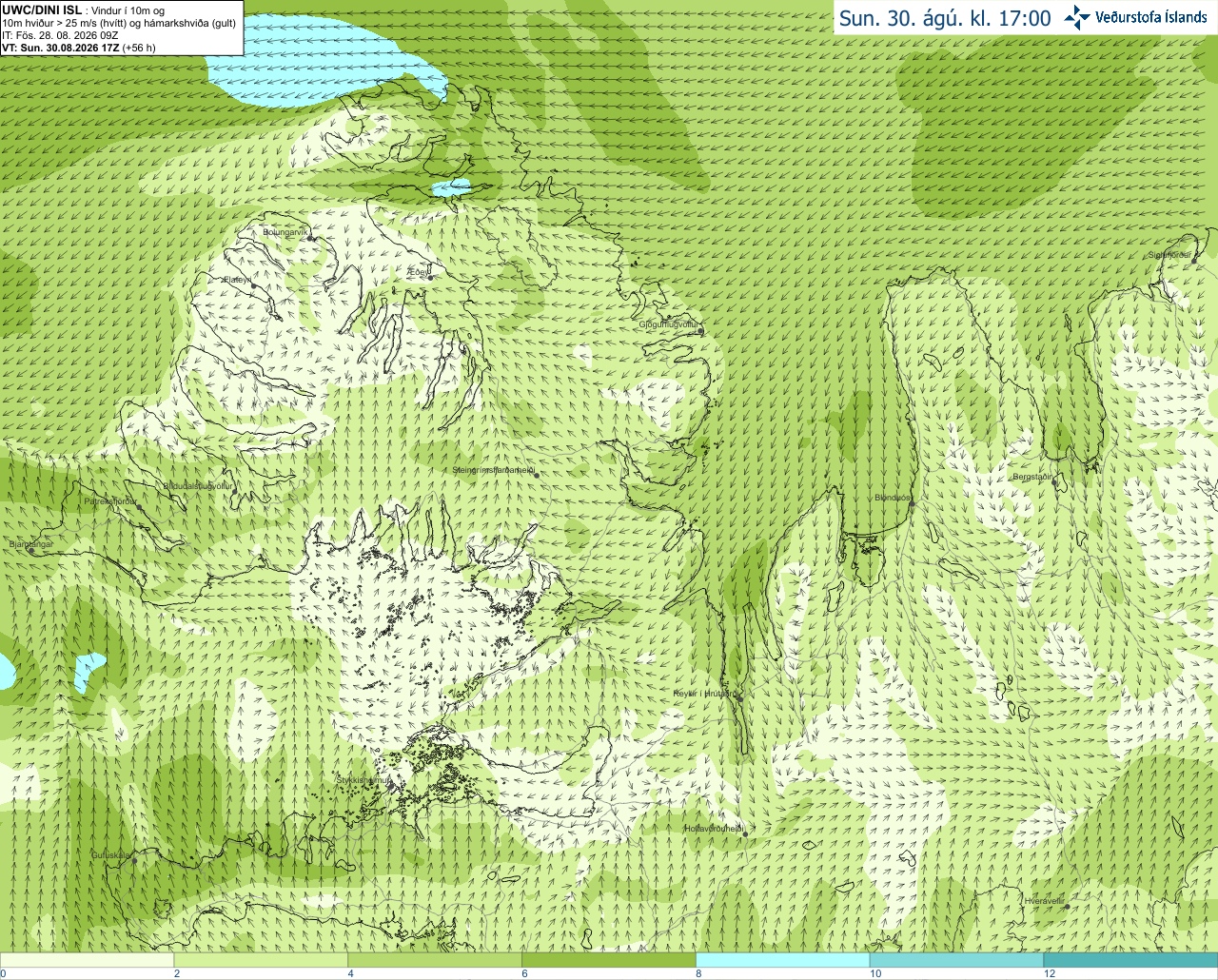Click the UWC/DINI ISL forecast info box
1218x980 pixels.
[121, 28]
